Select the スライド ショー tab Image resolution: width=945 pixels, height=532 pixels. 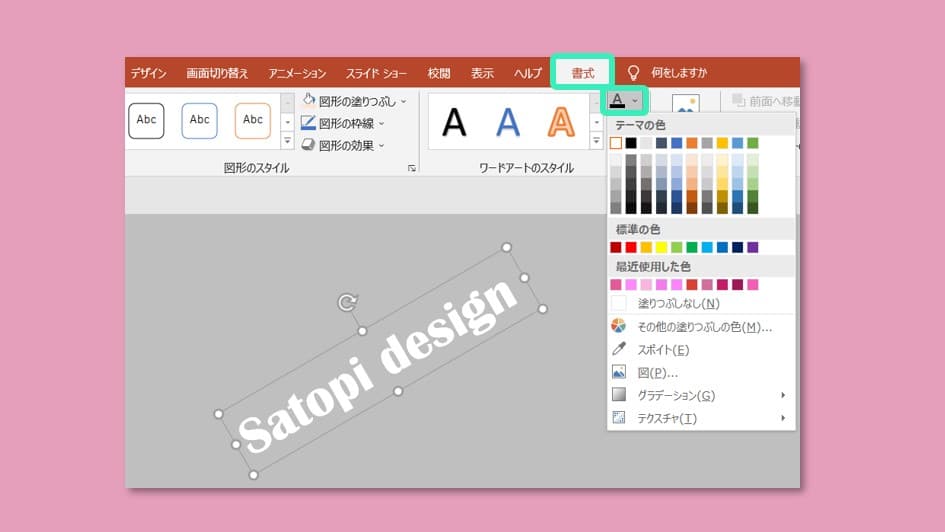pos(376,73)
